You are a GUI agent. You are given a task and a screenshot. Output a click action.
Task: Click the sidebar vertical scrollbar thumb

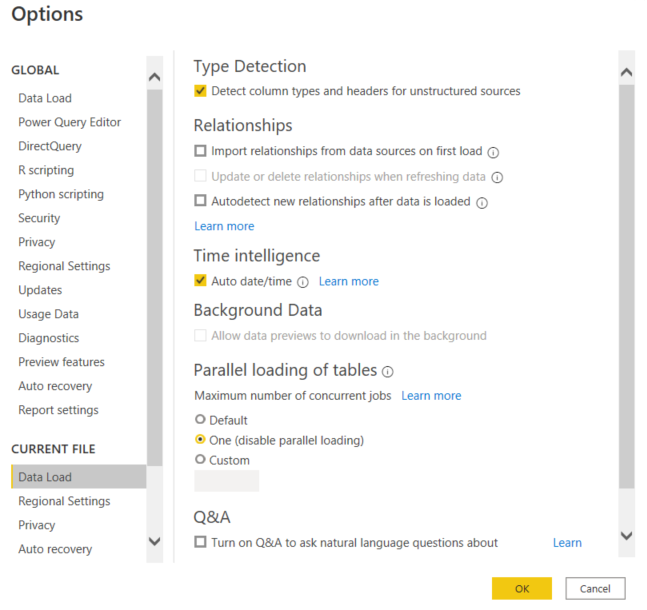point(155,278)
